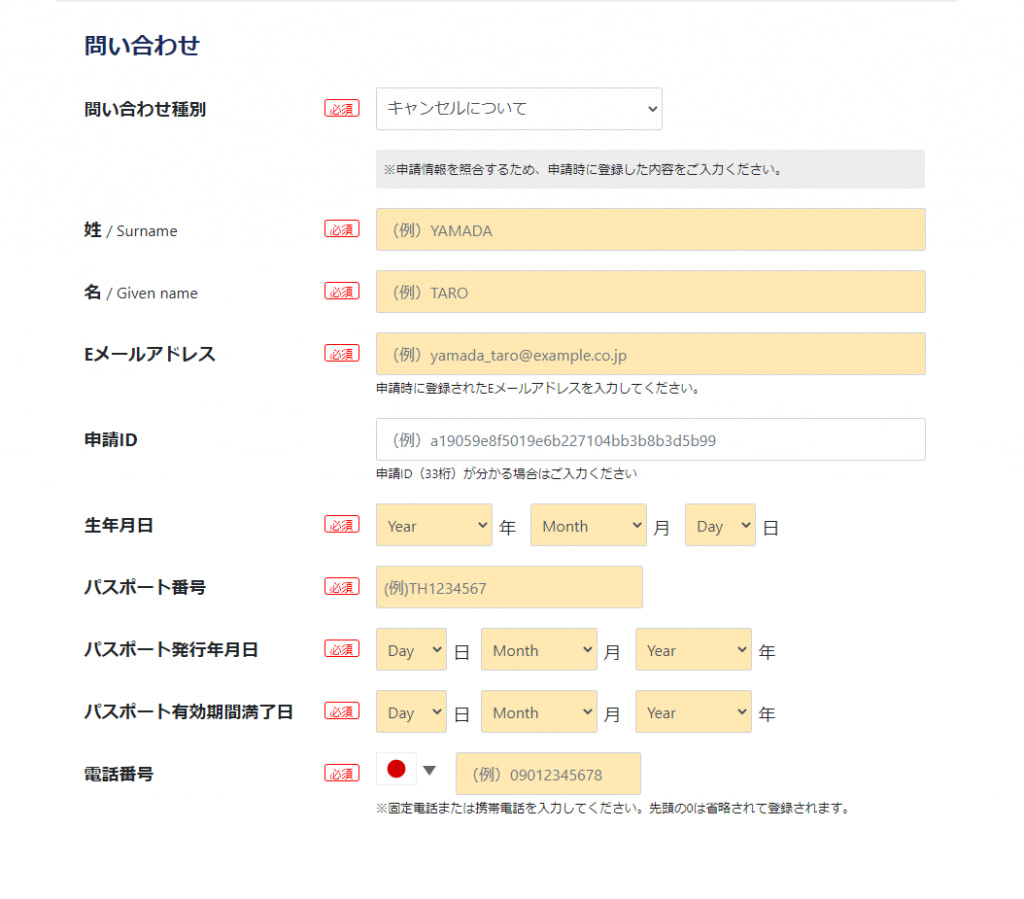Open the パスポート有効期間満了日 Month dropdown
The height and width of the screenshot is (899, 1024).
[x=539, y=711]
